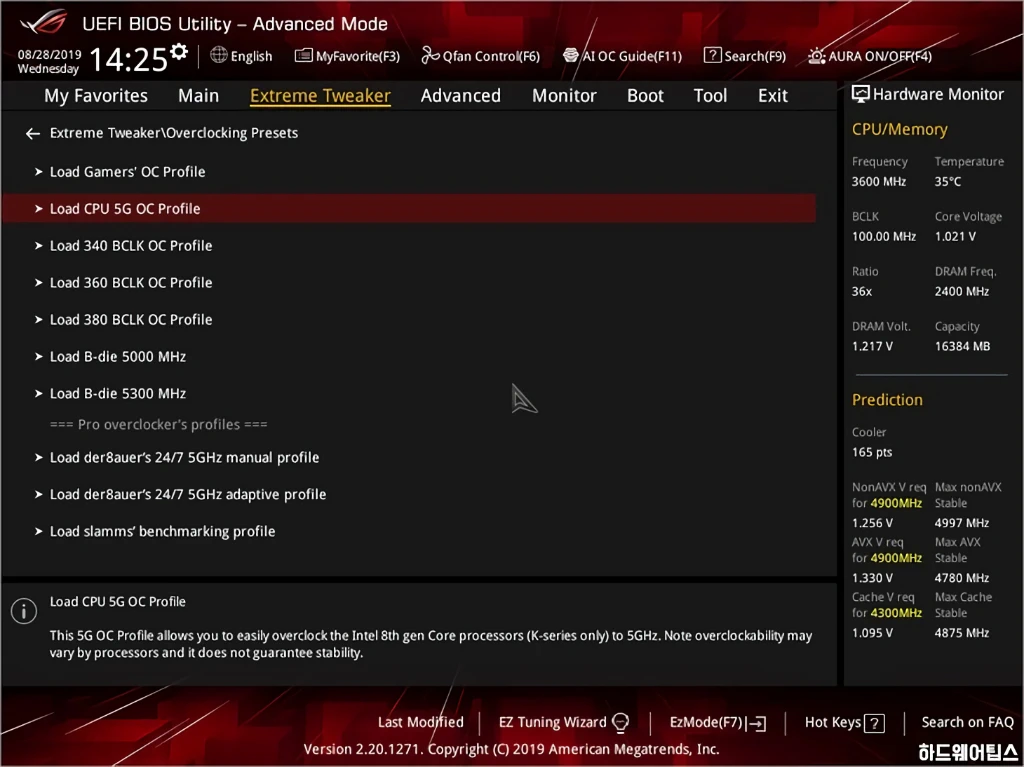This screenshot has height=767, width=1024.
Task: Click the EzMode exit arrow icon
Action: click(x=757, y=723)
